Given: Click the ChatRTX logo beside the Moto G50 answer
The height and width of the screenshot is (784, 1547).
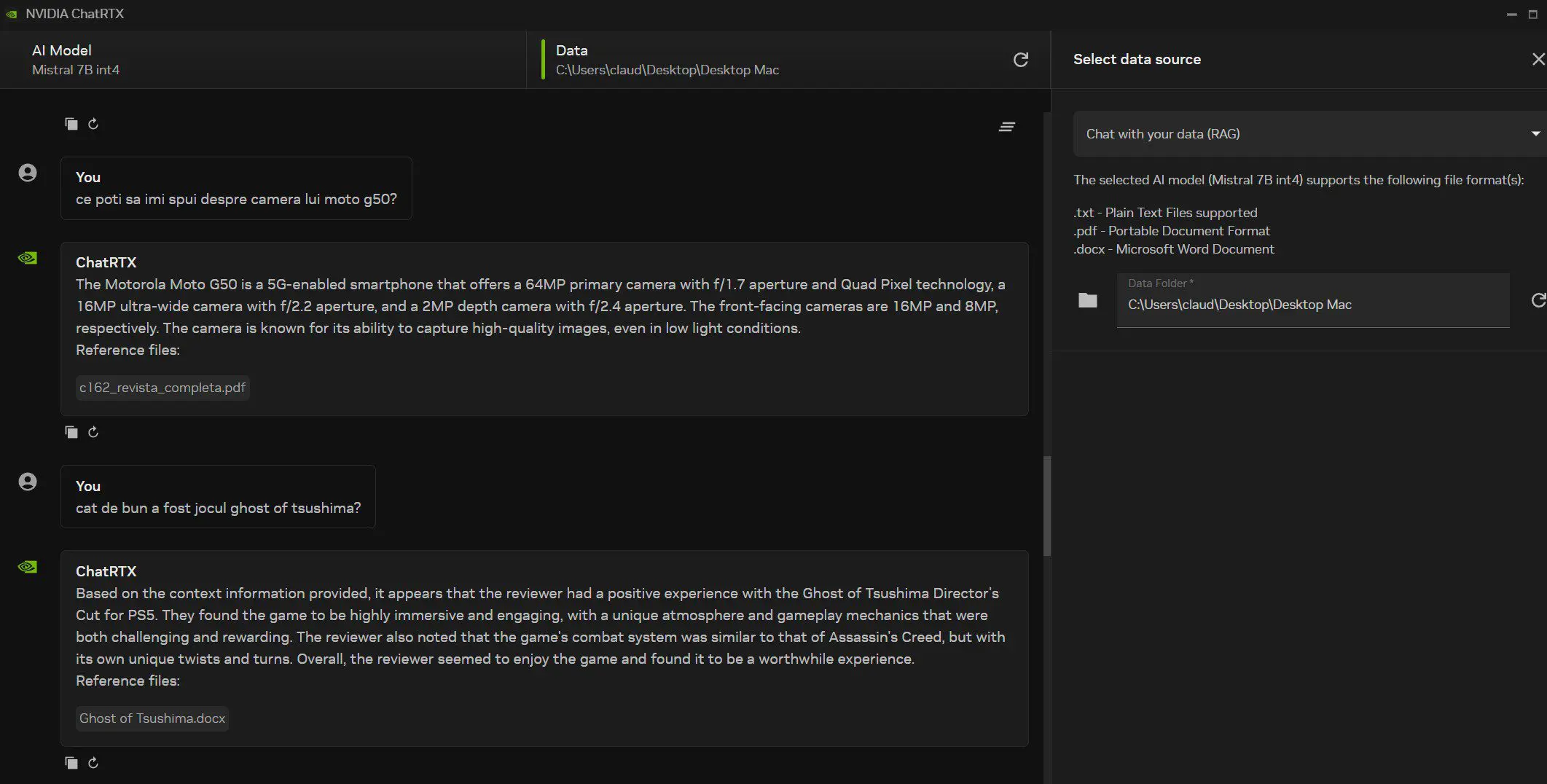Looking at the screenshot, I should point(28,258).
